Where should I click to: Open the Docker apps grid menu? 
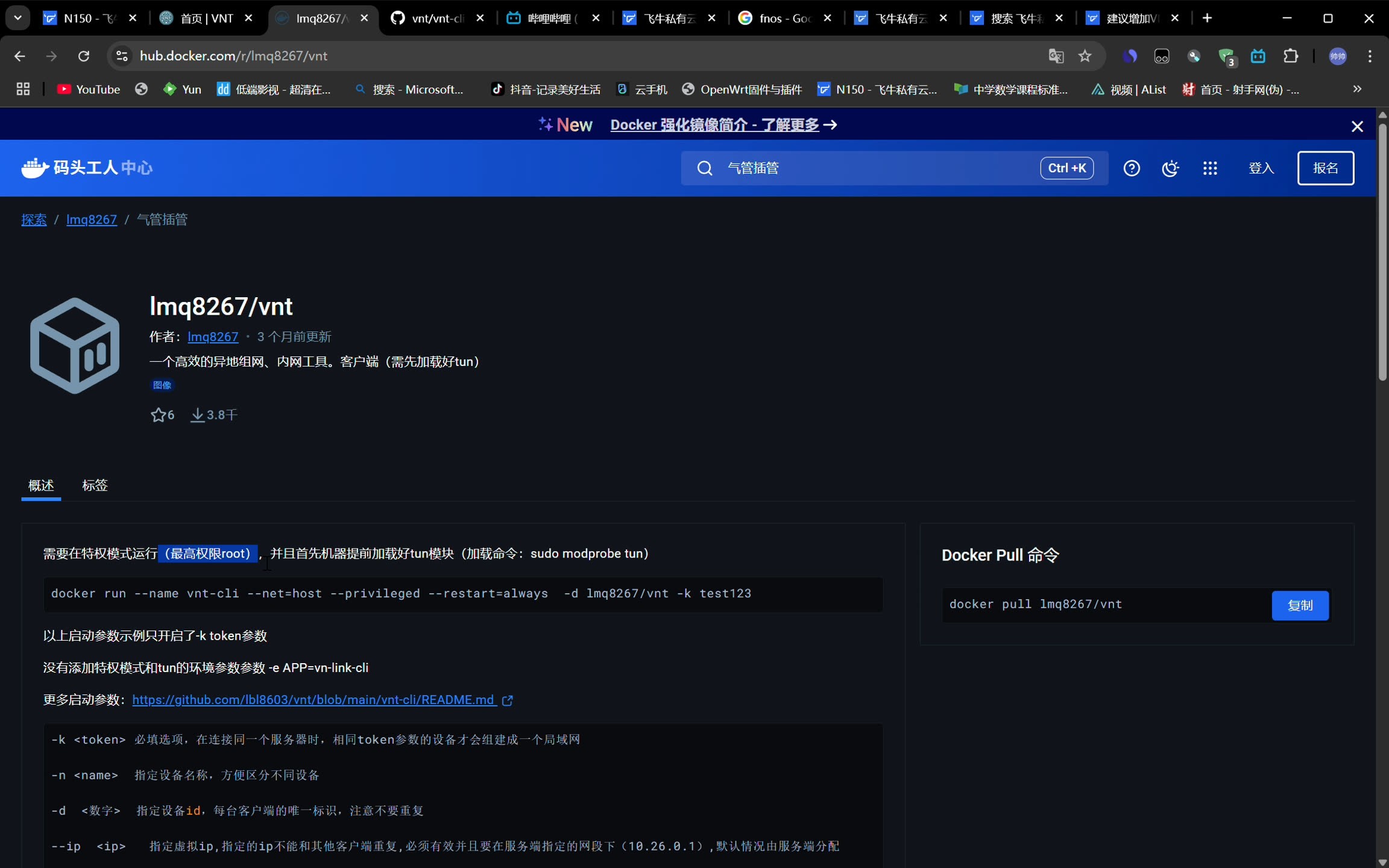[1210, 168]
